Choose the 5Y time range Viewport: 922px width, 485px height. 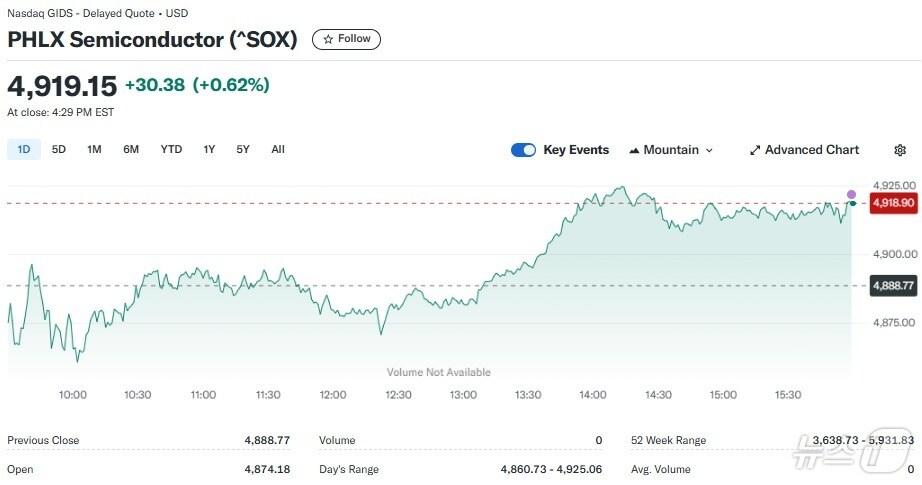click(x=243, y=149)
